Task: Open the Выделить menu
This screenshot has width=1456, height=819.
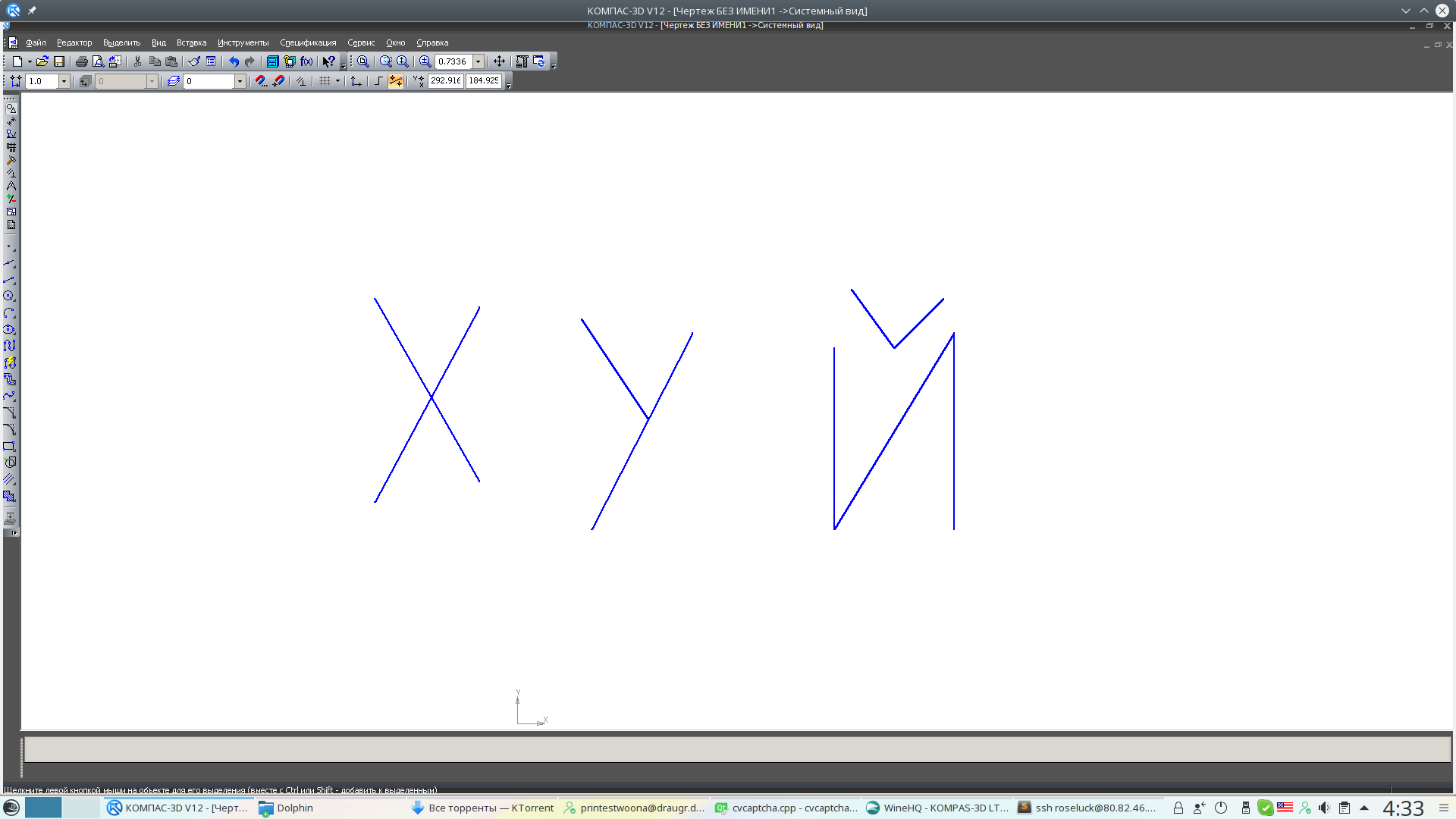Action: [x=121, y=43]
